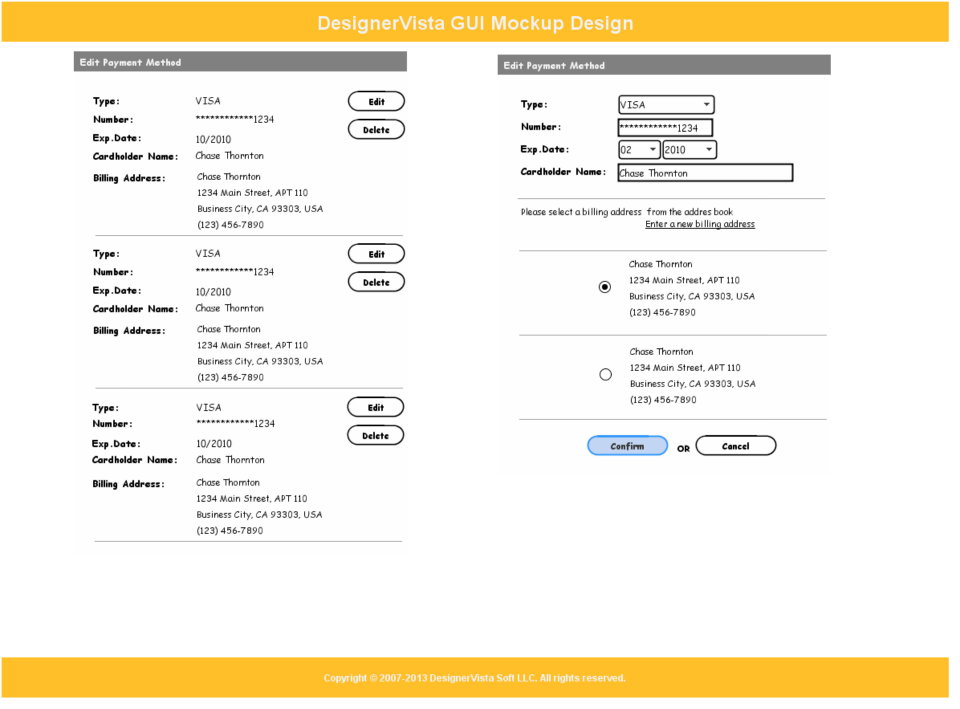
Task: Select the second unselected billing address radio
Action: (606, 375)
